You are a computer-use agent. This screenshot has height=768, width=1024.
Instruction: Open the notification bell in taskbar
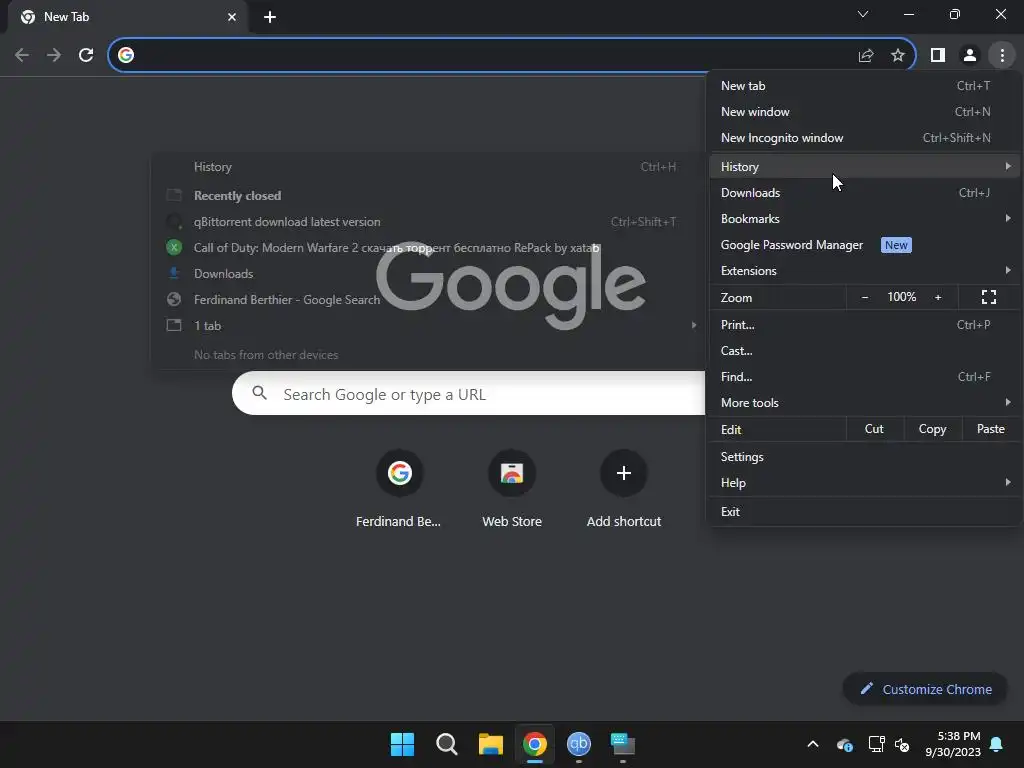pyautogui.click(x=997, y=744)
